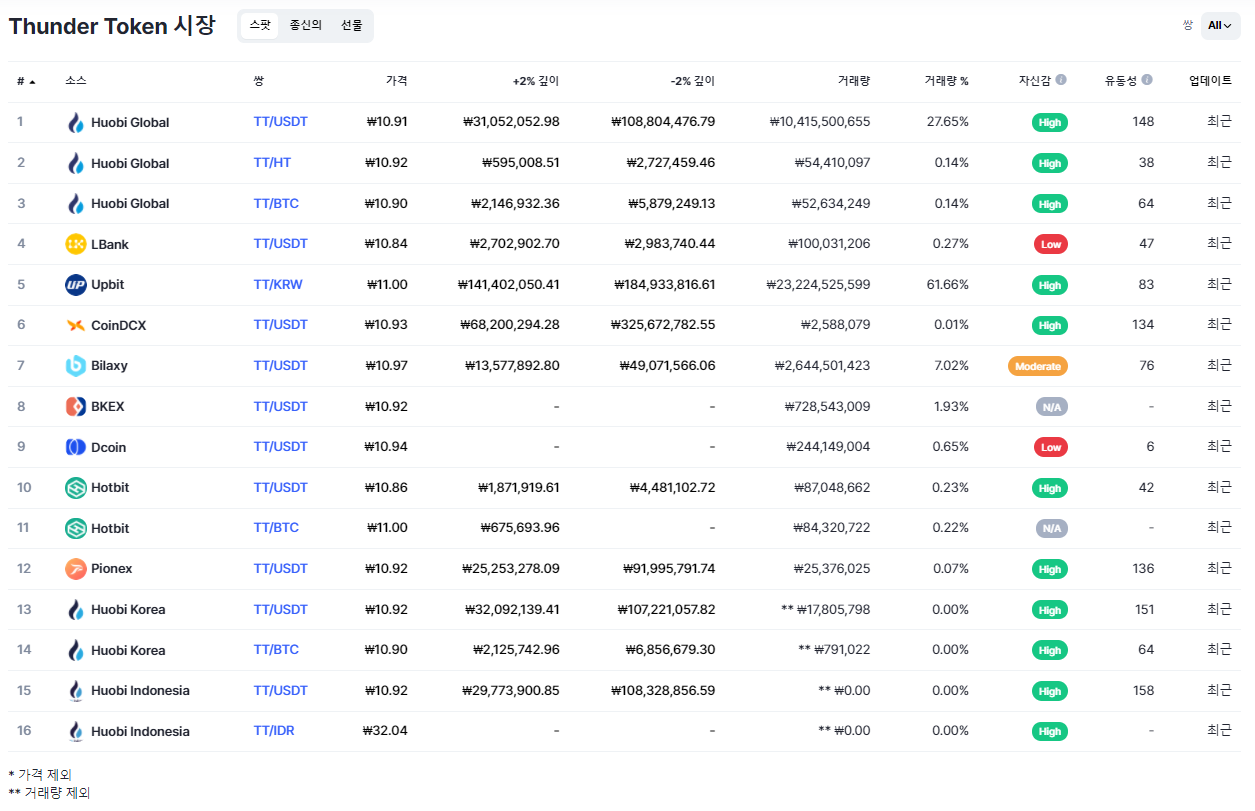
Task: Click the +2% 깊이 column header
Action: [536, 81]
